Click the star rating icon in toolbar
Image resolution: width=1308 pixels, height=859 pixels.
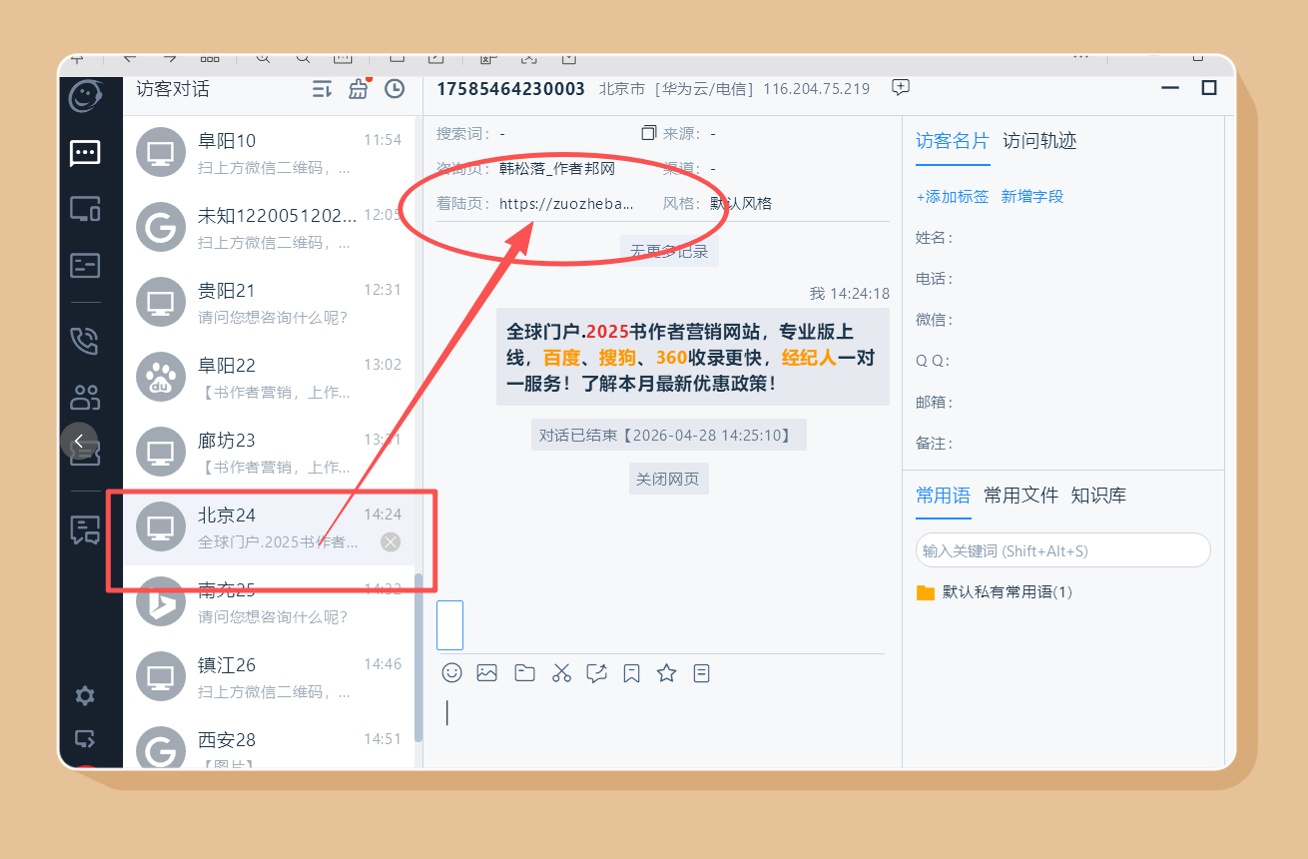pyautogui.click(x=667, y=673)
